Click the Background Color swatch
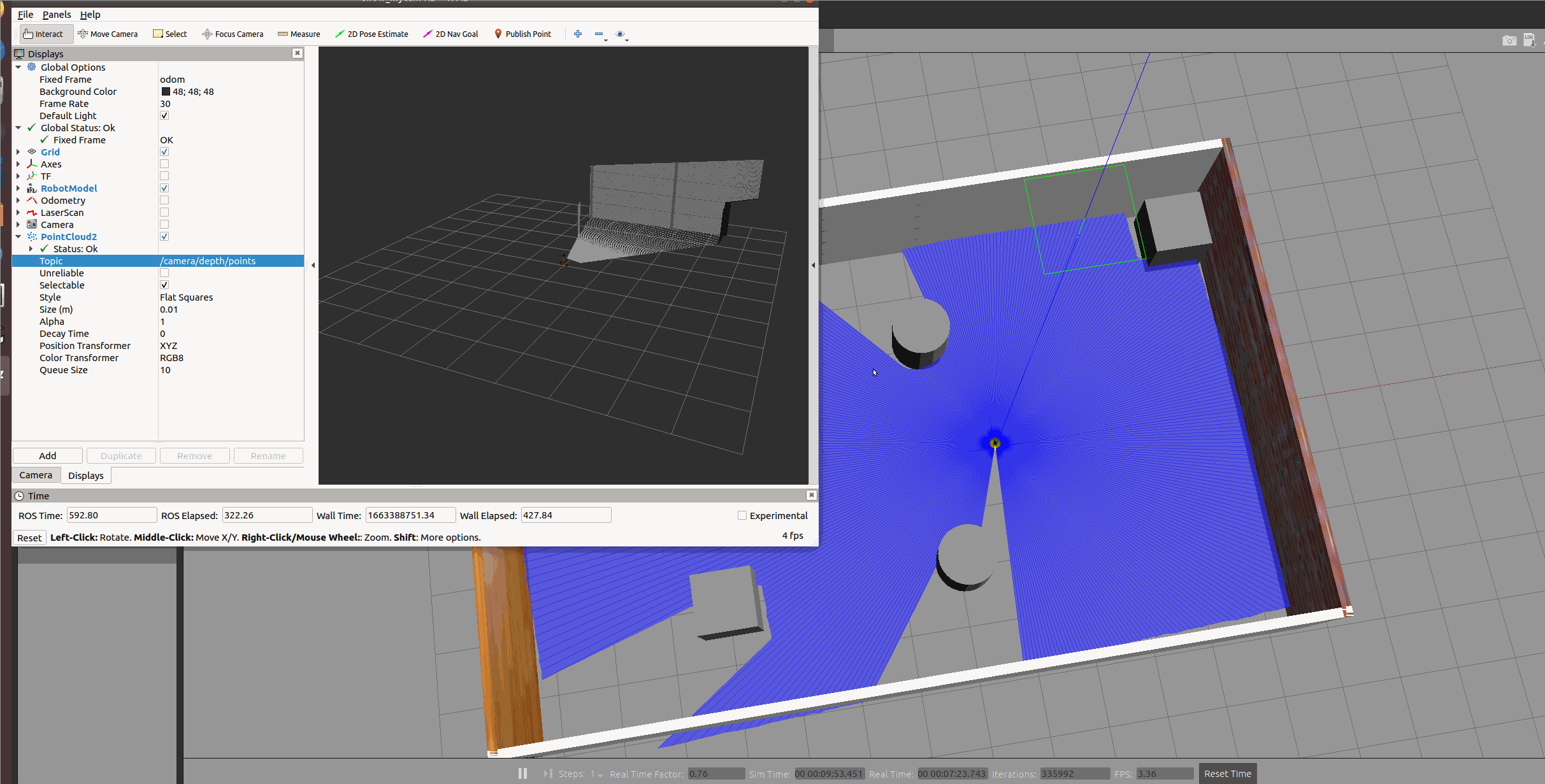The width and height of the screenshot is (1545, 784). (166, 92)
